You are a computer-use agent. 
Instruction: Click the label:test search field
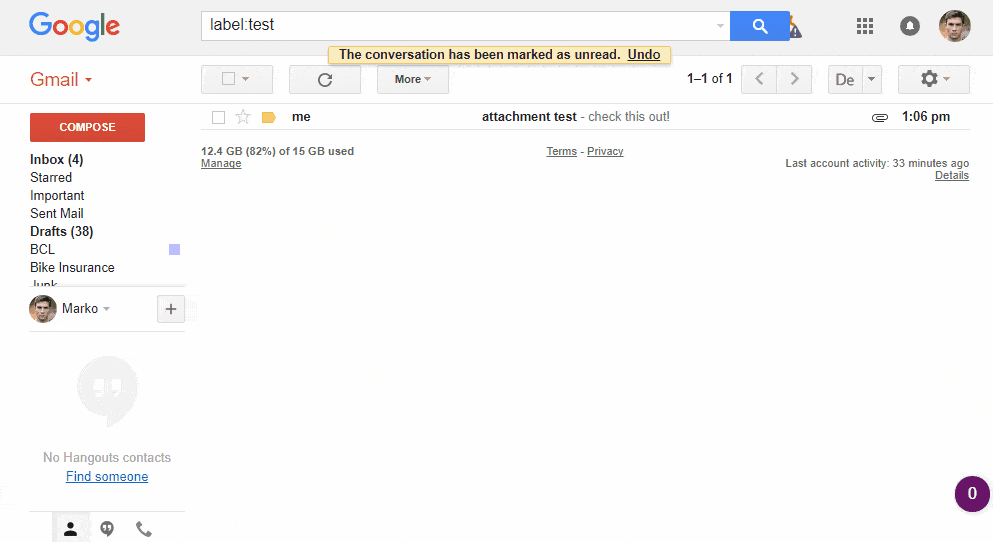click(x=460, y=26)
